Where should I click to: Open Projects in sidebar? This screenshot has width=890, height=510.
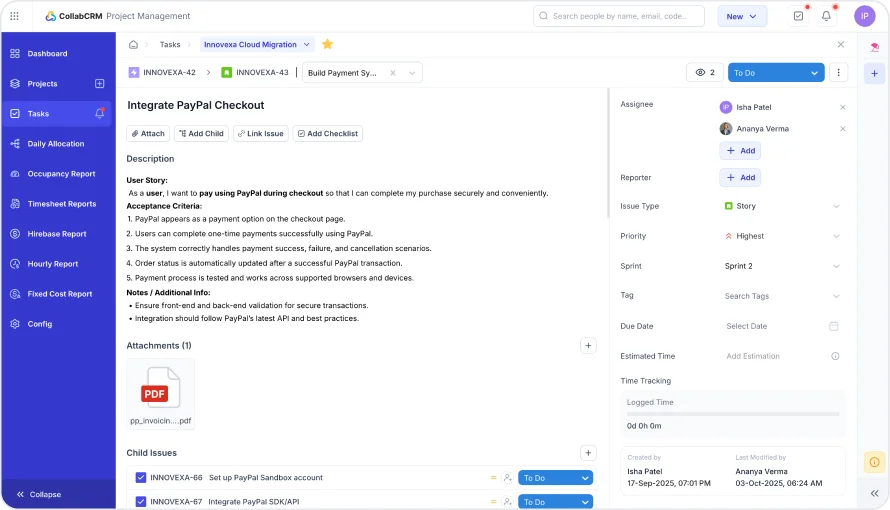point(43,83)
